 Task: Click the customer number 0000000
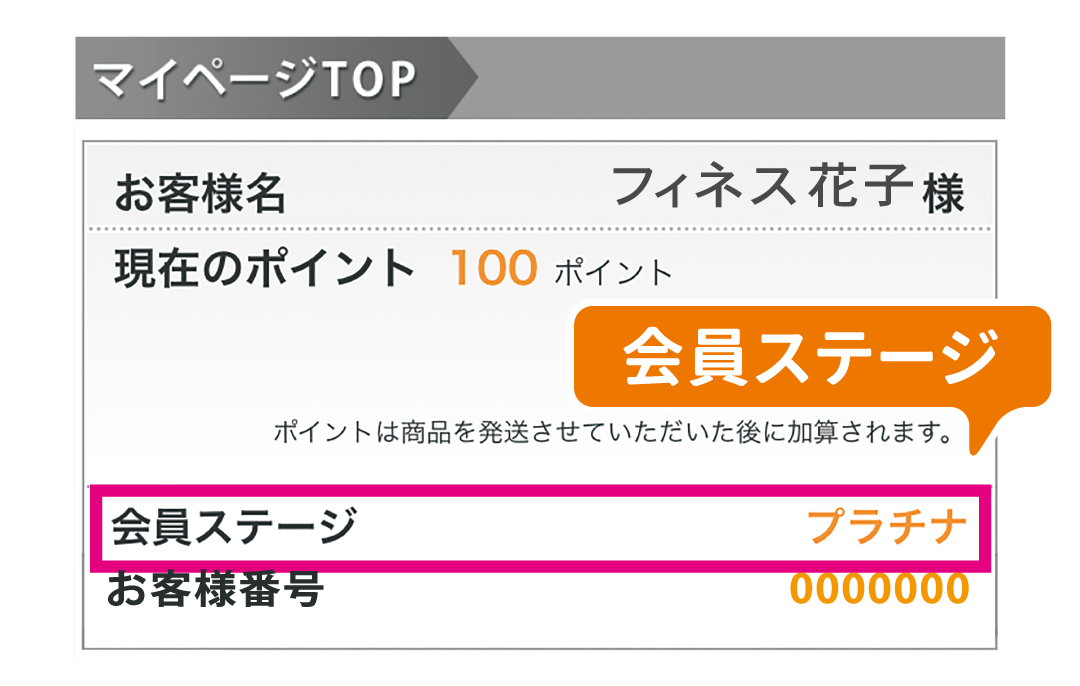pos(879,589)
